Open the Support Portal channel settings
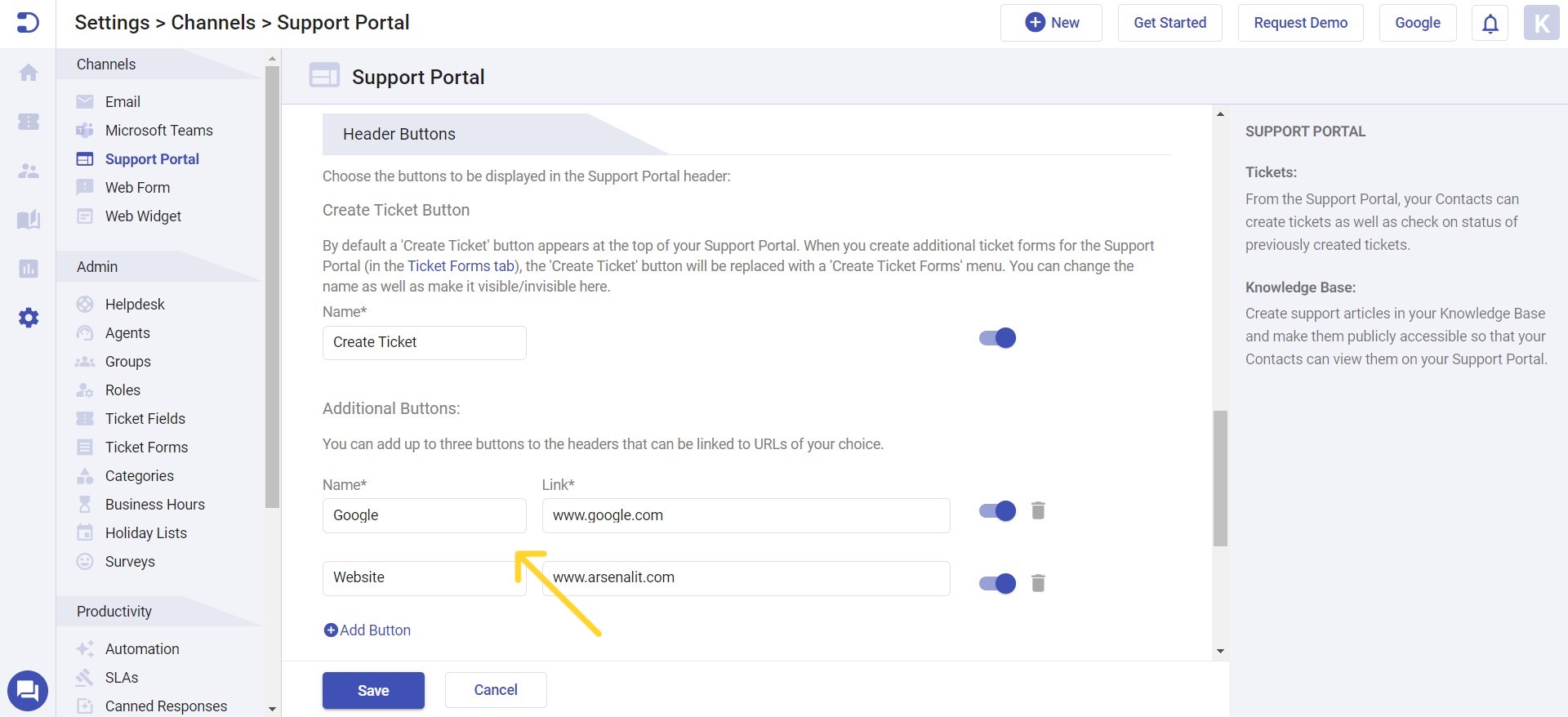Screen dimensions: 1568x717 pyautogui.click(x=152, y=159)
